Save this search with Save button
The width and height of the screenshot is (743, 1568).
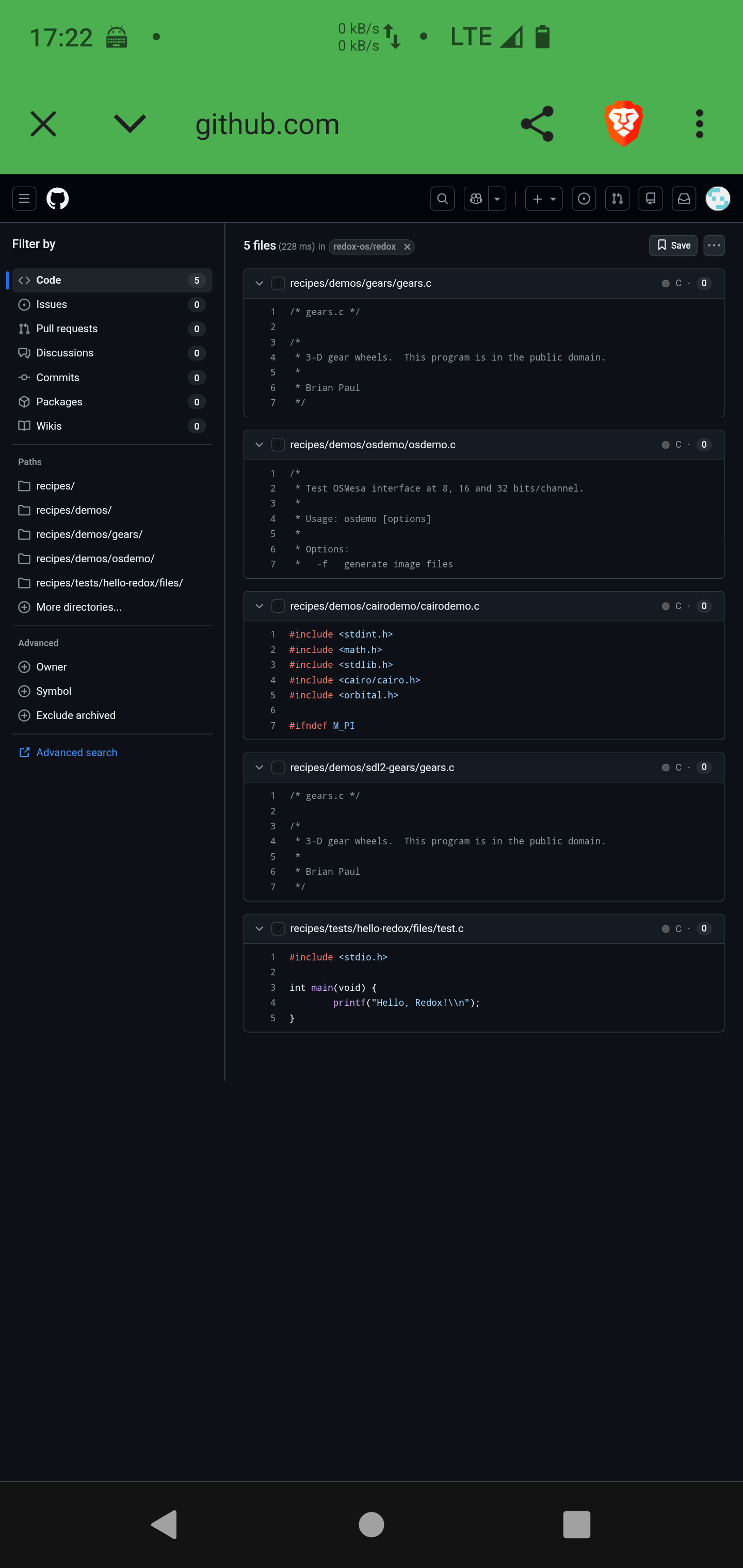point(672,246)
